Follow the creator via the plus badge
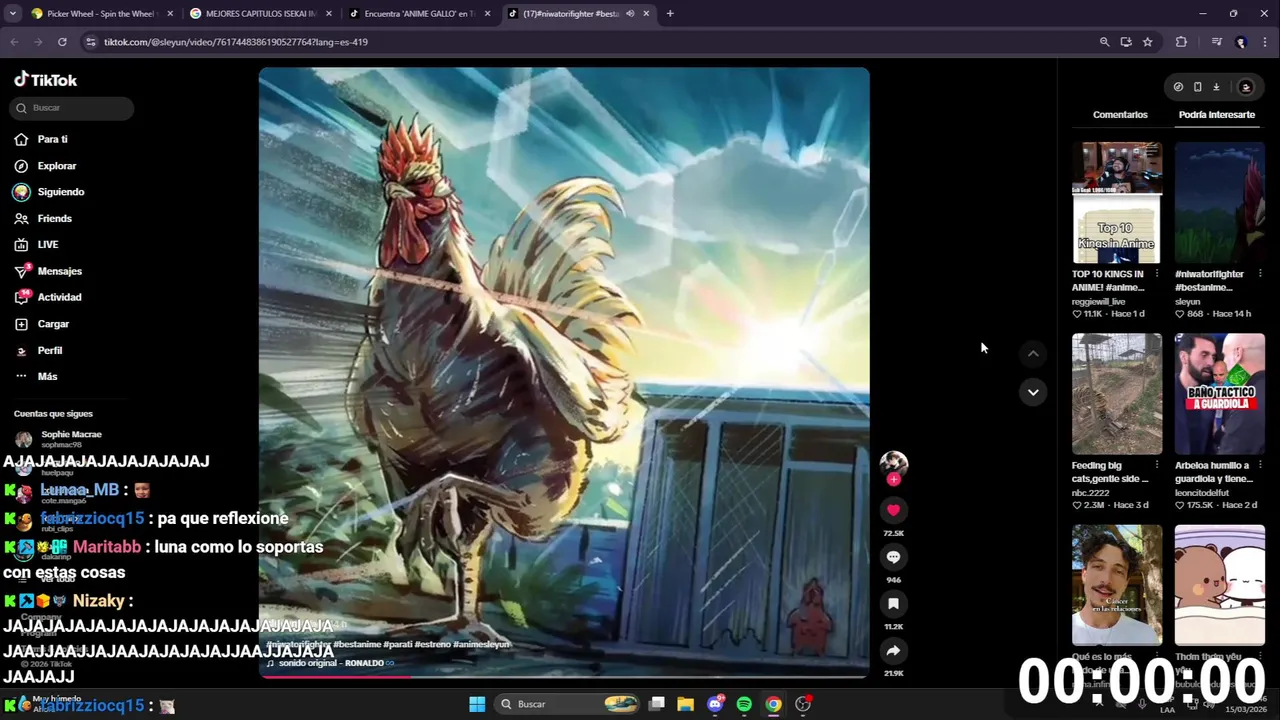Screen dimensions: 1280x720 coord(894,479)
